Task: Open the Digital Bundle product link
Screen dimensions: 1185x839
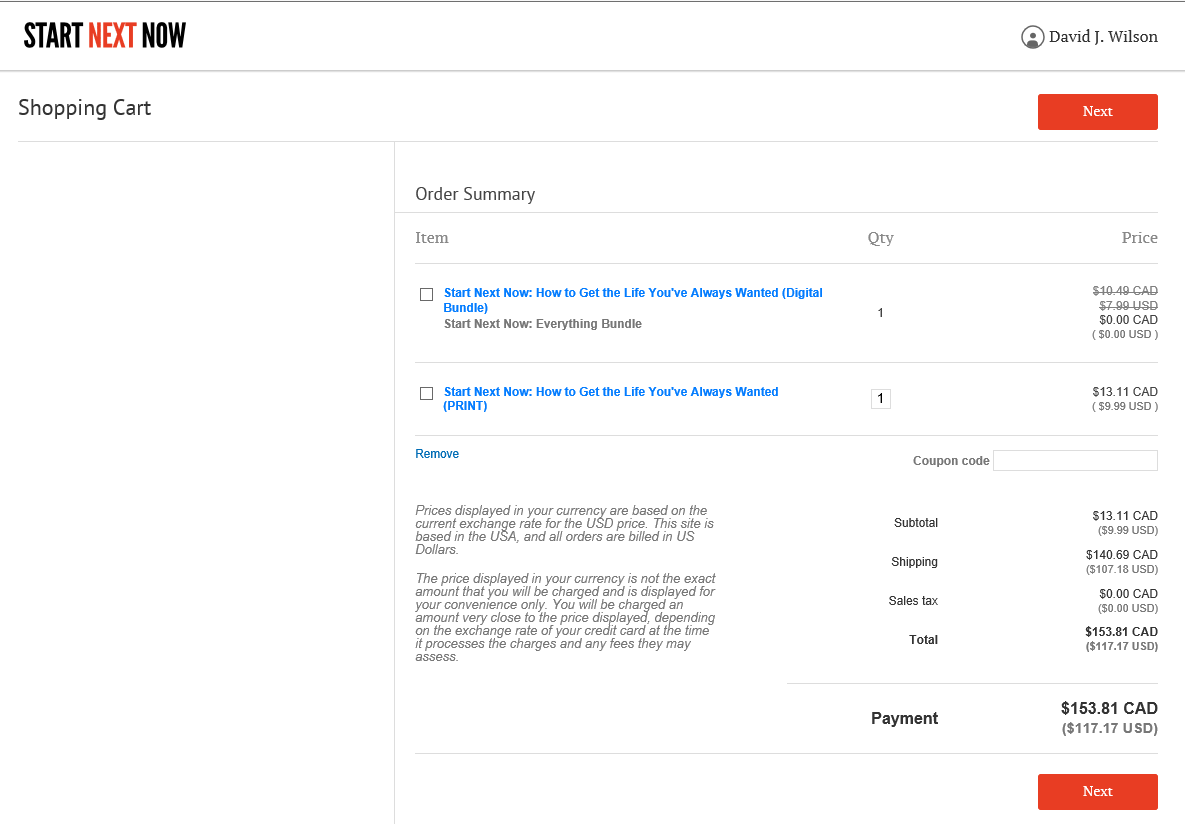Action: 633,300
